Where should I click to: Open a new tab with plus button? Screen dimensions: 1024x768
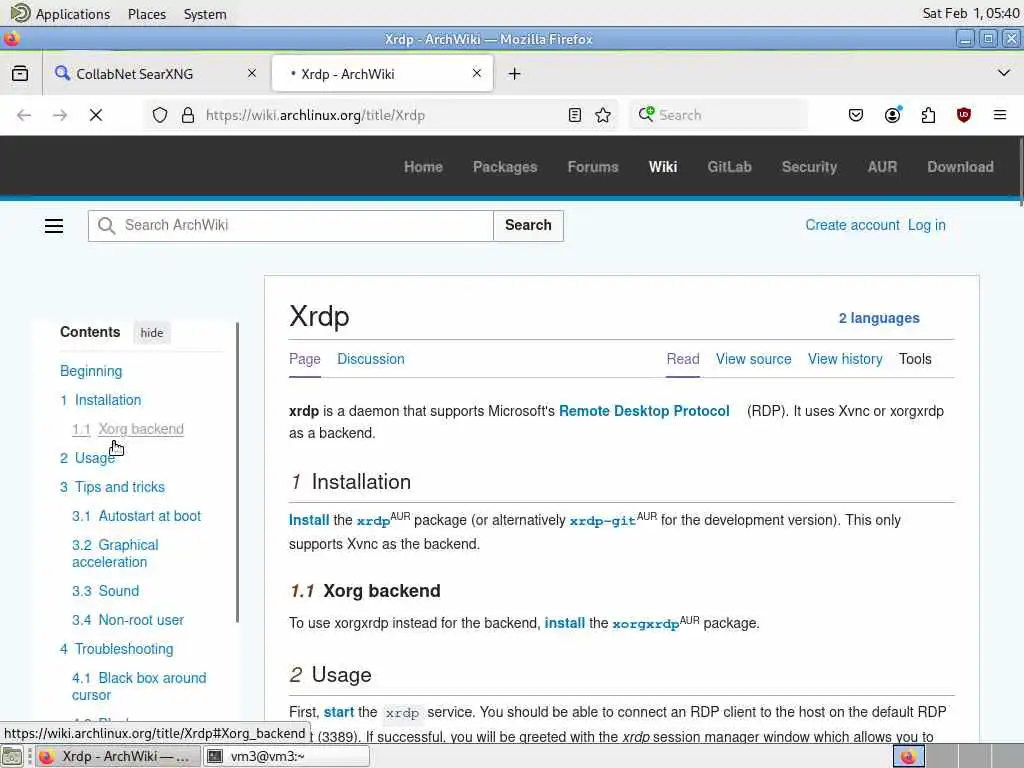pyautogui.click(x=515, y=74)
